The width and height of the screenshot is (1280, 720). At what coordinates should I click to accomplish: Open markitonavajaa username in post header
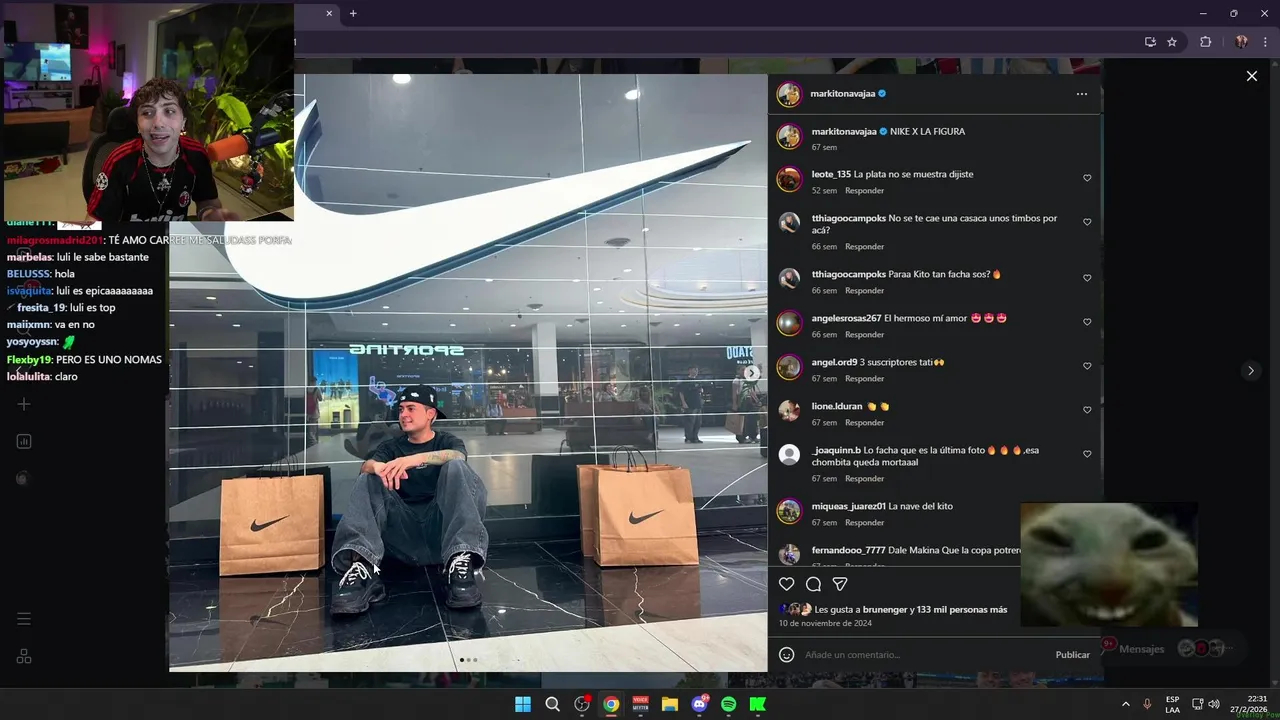(x=843, y=93)
